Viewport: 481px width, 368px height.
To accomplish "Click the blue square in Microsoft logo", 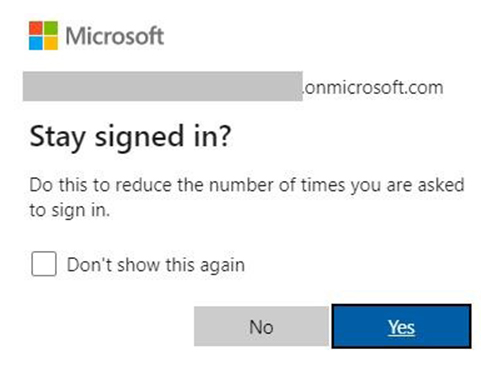I will pos(36,43).
